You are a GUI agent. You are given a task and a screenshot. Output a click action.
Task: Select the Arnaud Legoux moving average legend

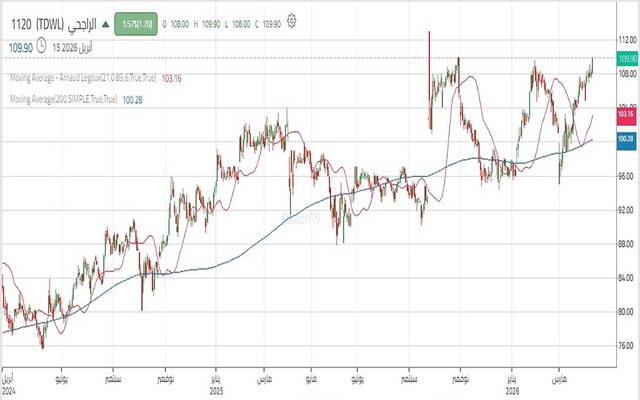click(x=82, y=78)
